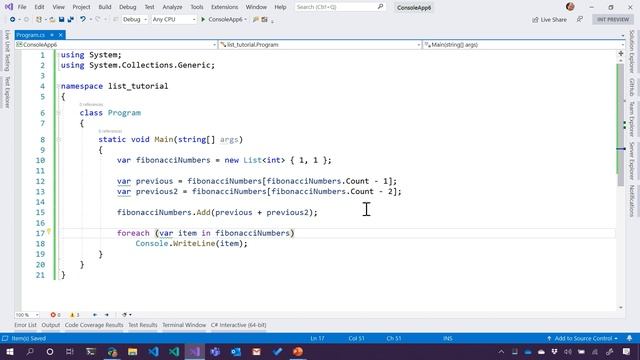Click the search magnifier icon in title bar
This screenshot has width=640, height=360.
point(380,7)
